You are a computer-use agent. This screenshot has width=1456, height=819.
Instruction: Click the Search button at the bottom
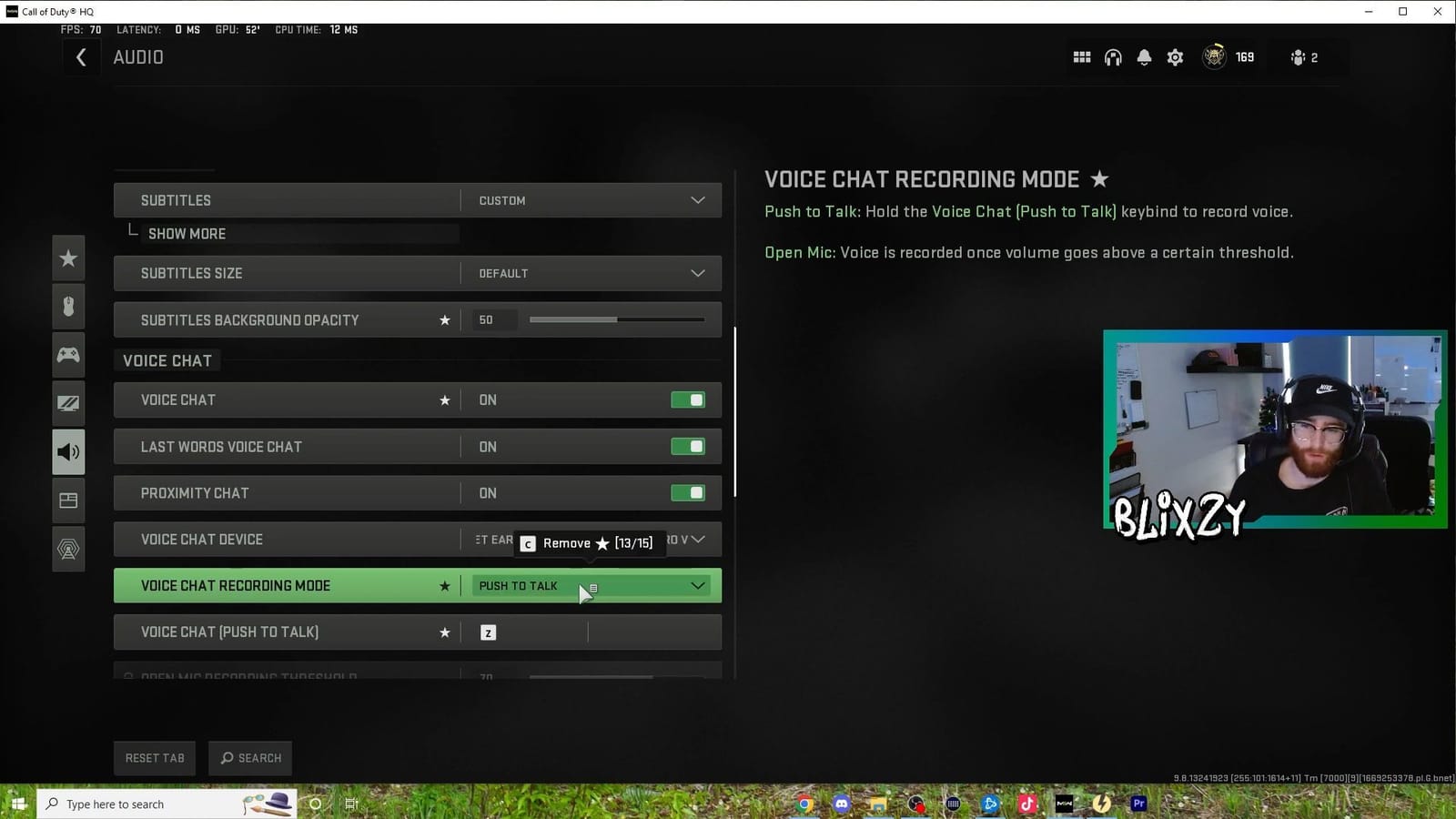[x=250, y=757]
